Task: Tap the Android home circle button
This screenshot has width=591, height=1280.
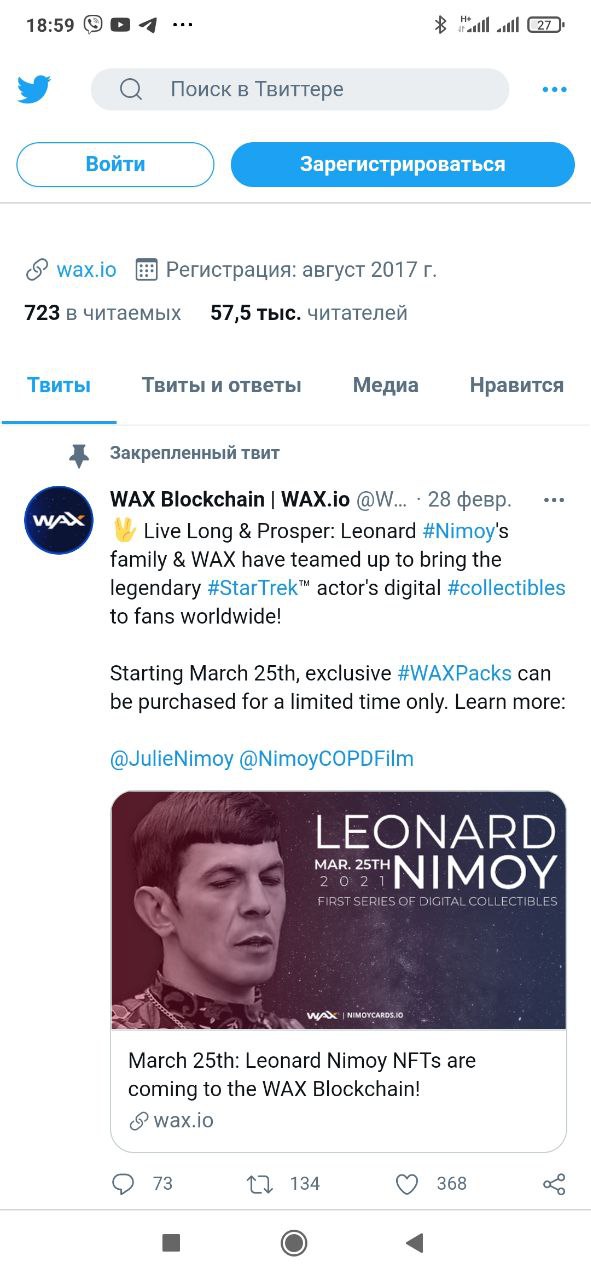Action: [x=294, y=1242]
